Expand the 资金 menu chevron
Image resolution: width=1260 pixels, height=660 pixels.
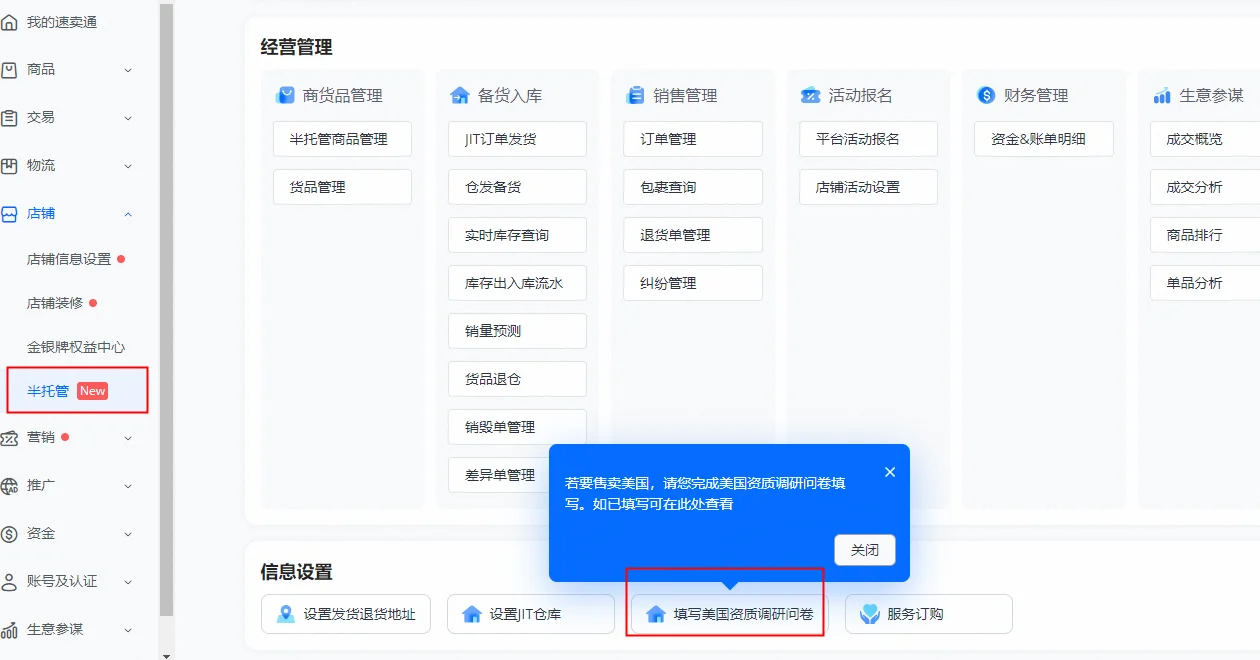128,534
